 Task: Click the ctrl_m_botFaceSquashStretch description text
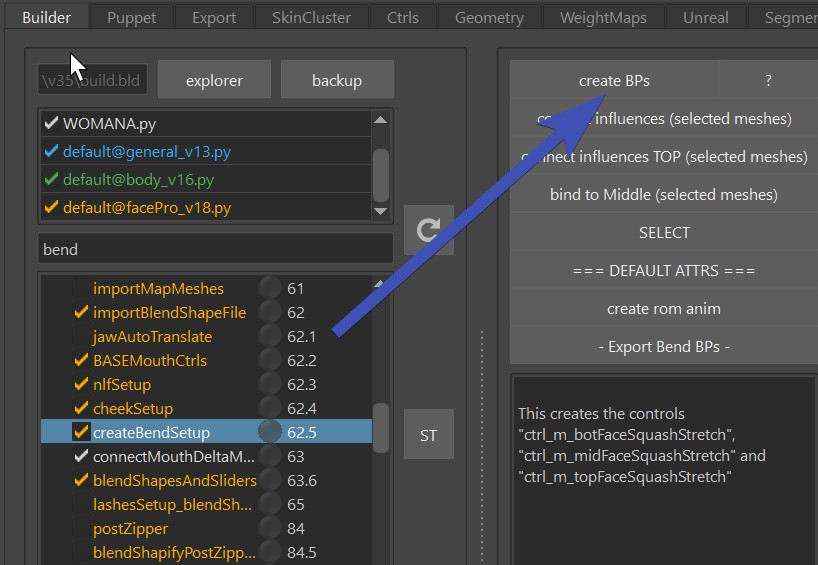627,435
